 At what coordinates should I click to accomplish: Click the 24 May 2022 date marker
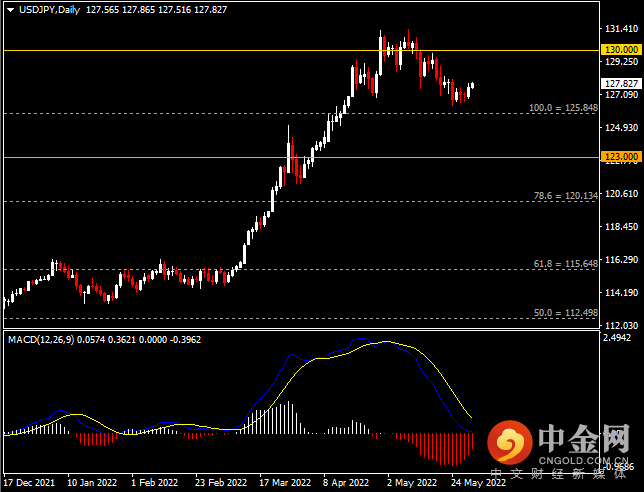(x=478, y=483)
